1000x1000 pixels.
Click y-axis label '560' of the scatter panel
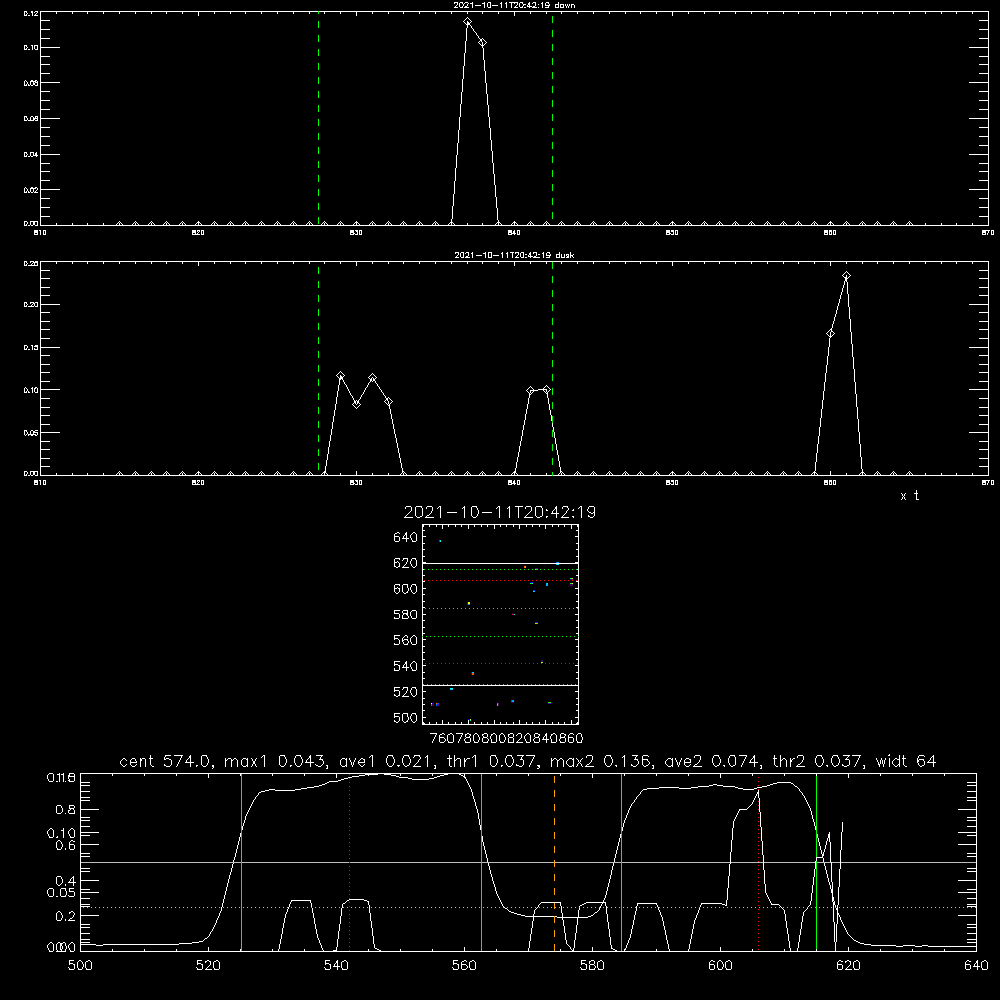tap(406, 640)
